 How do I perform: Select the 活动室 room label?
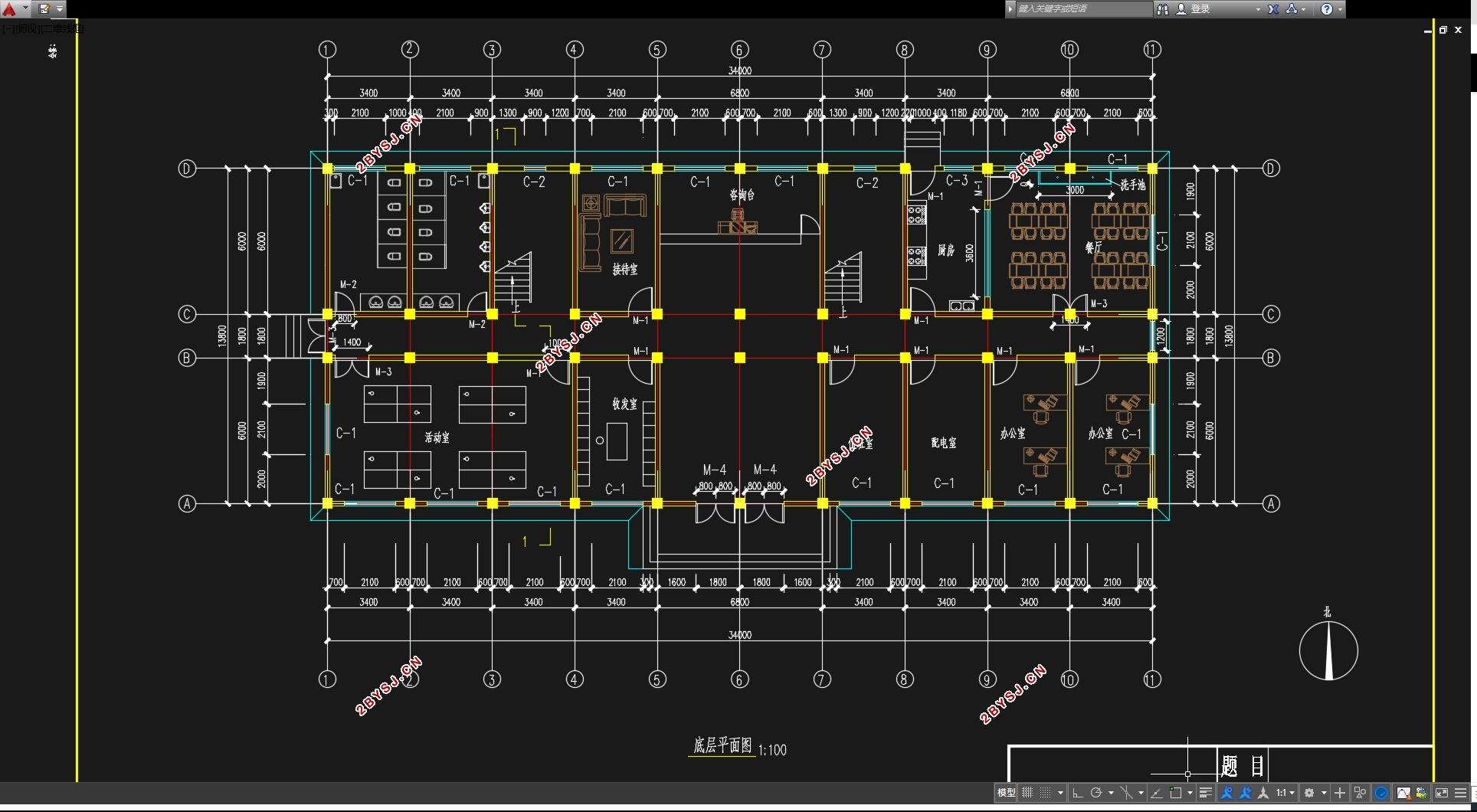(x=437, y=437)
